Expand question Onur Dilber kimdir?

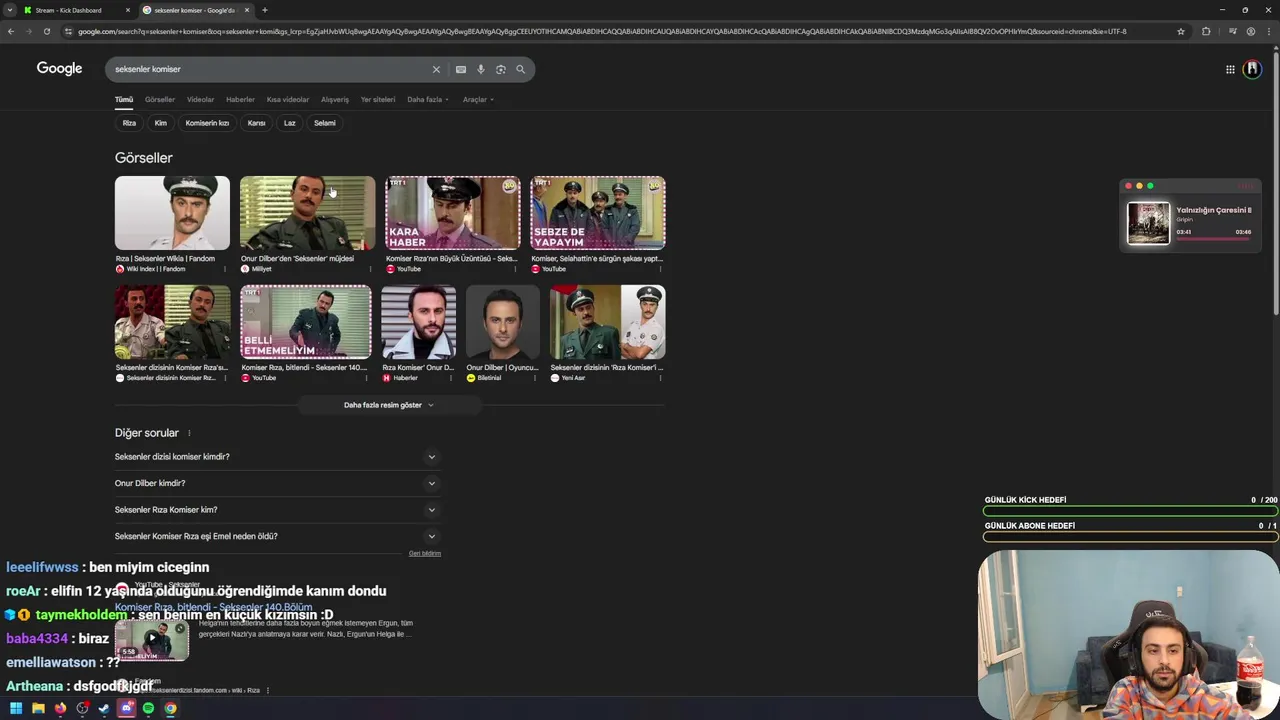pyautogui.click(x=277, y=483)
